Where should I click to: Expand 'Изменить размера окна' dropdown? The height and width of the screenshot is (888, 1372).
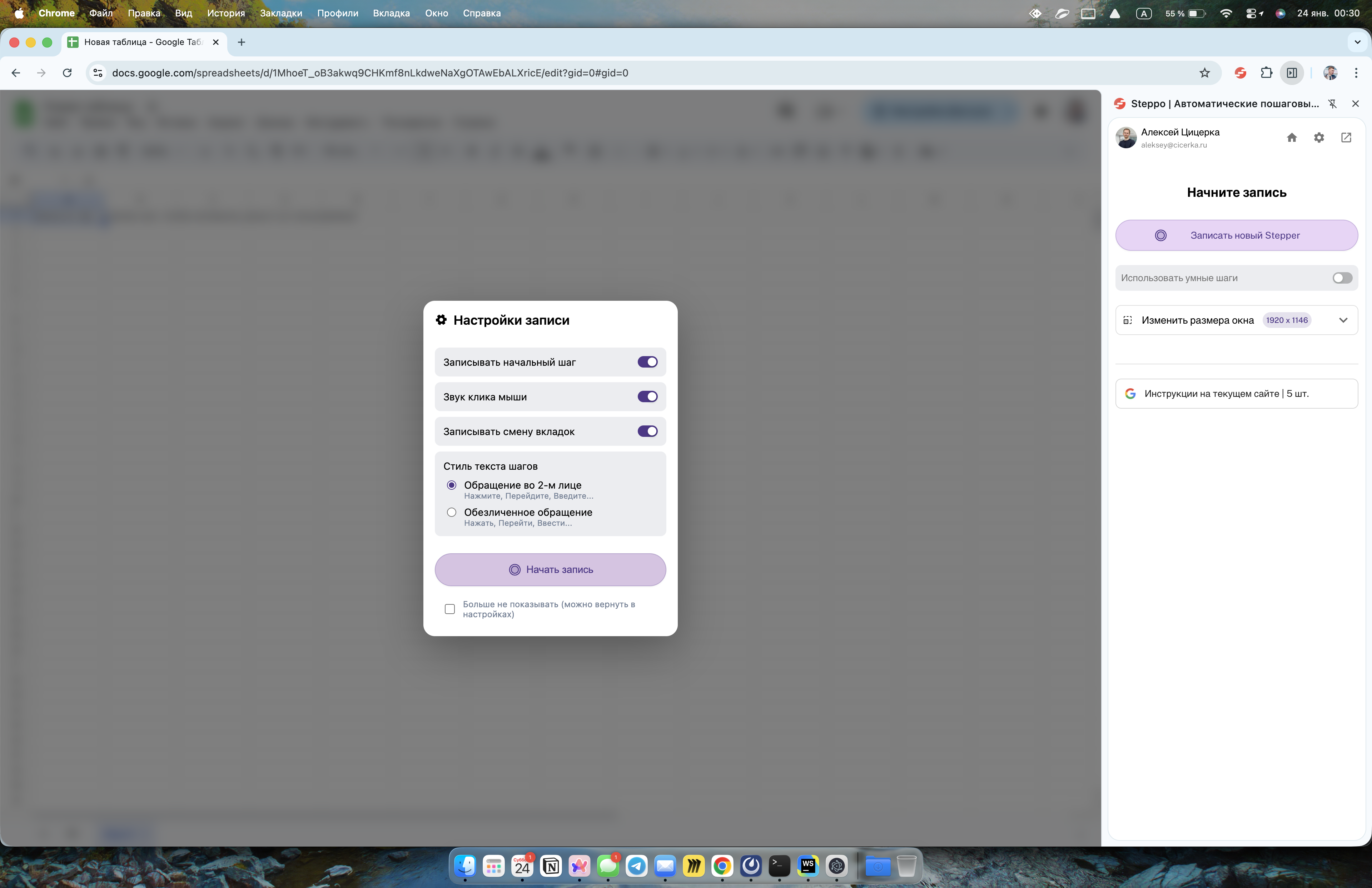pyautogui.click(x=1343, y=320)
